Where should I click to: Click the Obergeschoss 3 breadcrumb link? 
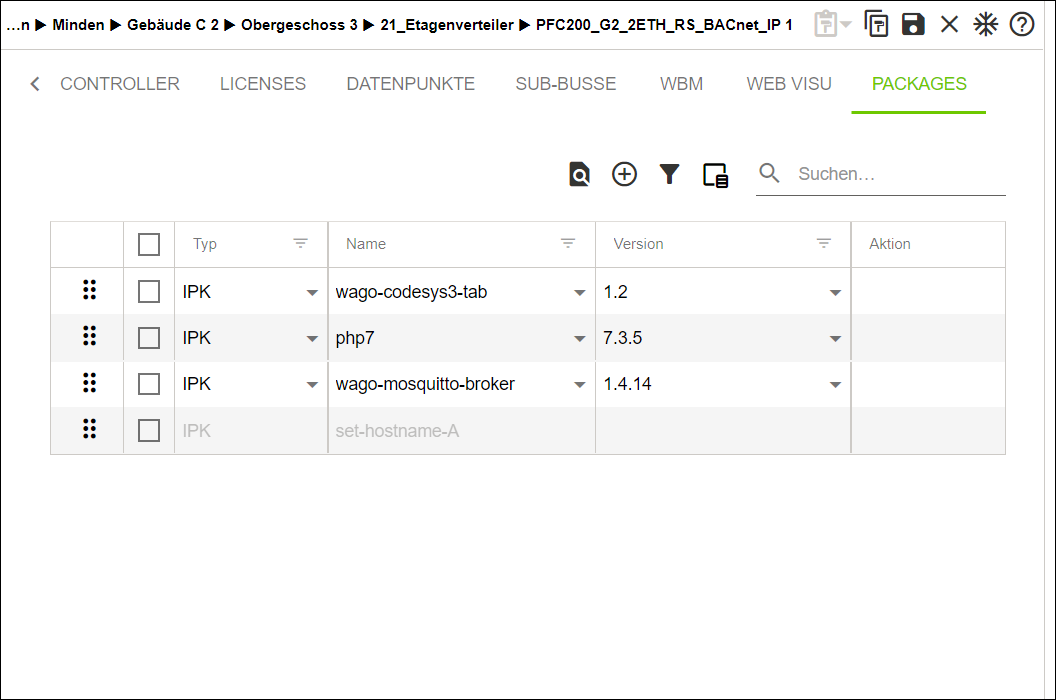[x=299, y=25]
